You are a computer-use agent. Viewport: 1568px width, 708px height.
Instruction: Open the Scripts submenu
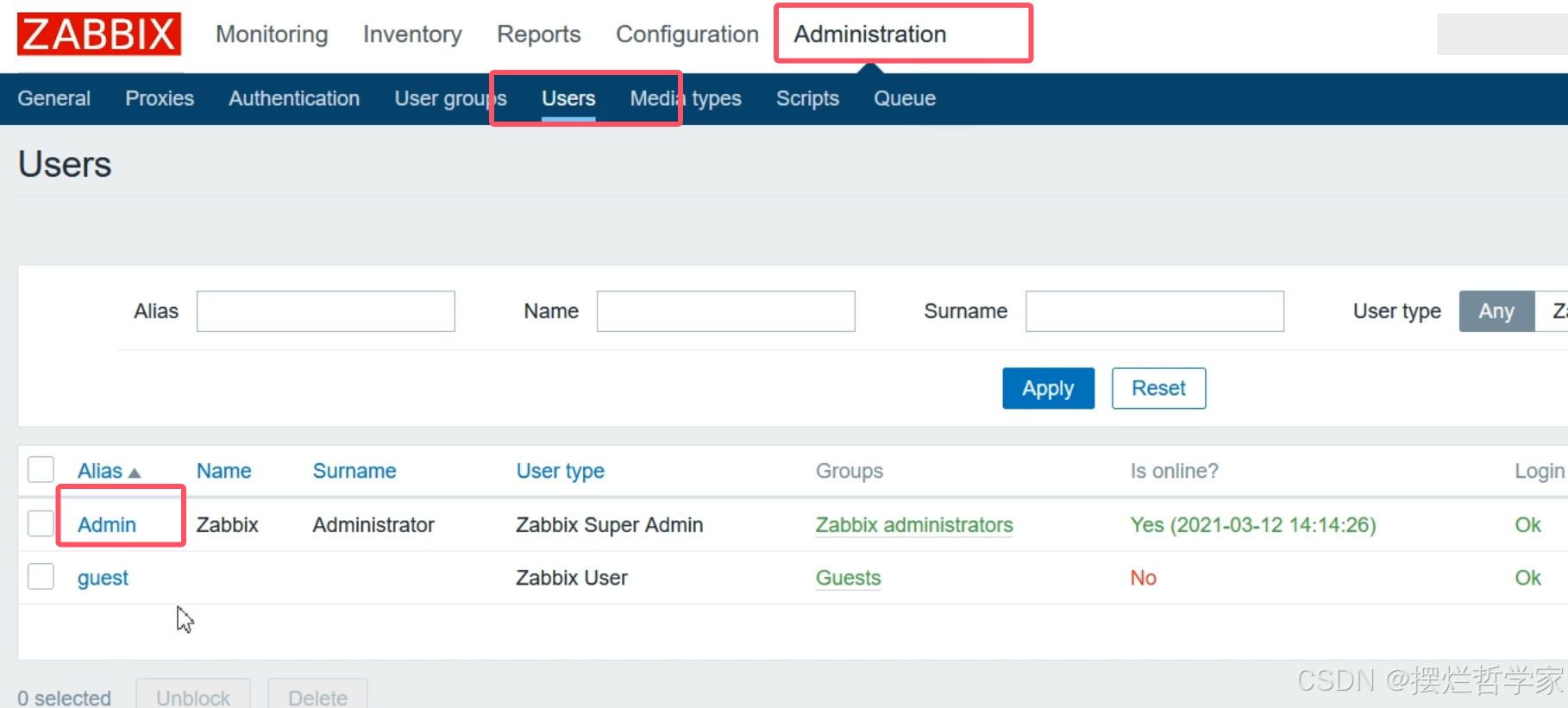807,98
